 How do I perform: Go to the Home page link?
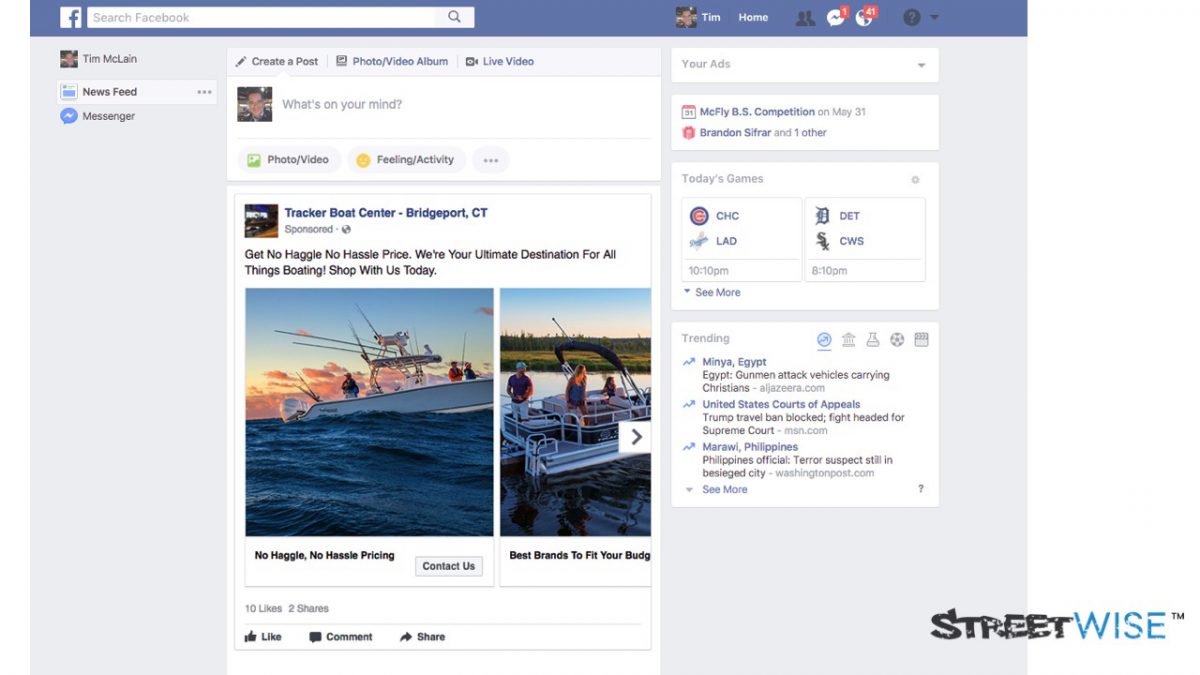click(753, 17)
